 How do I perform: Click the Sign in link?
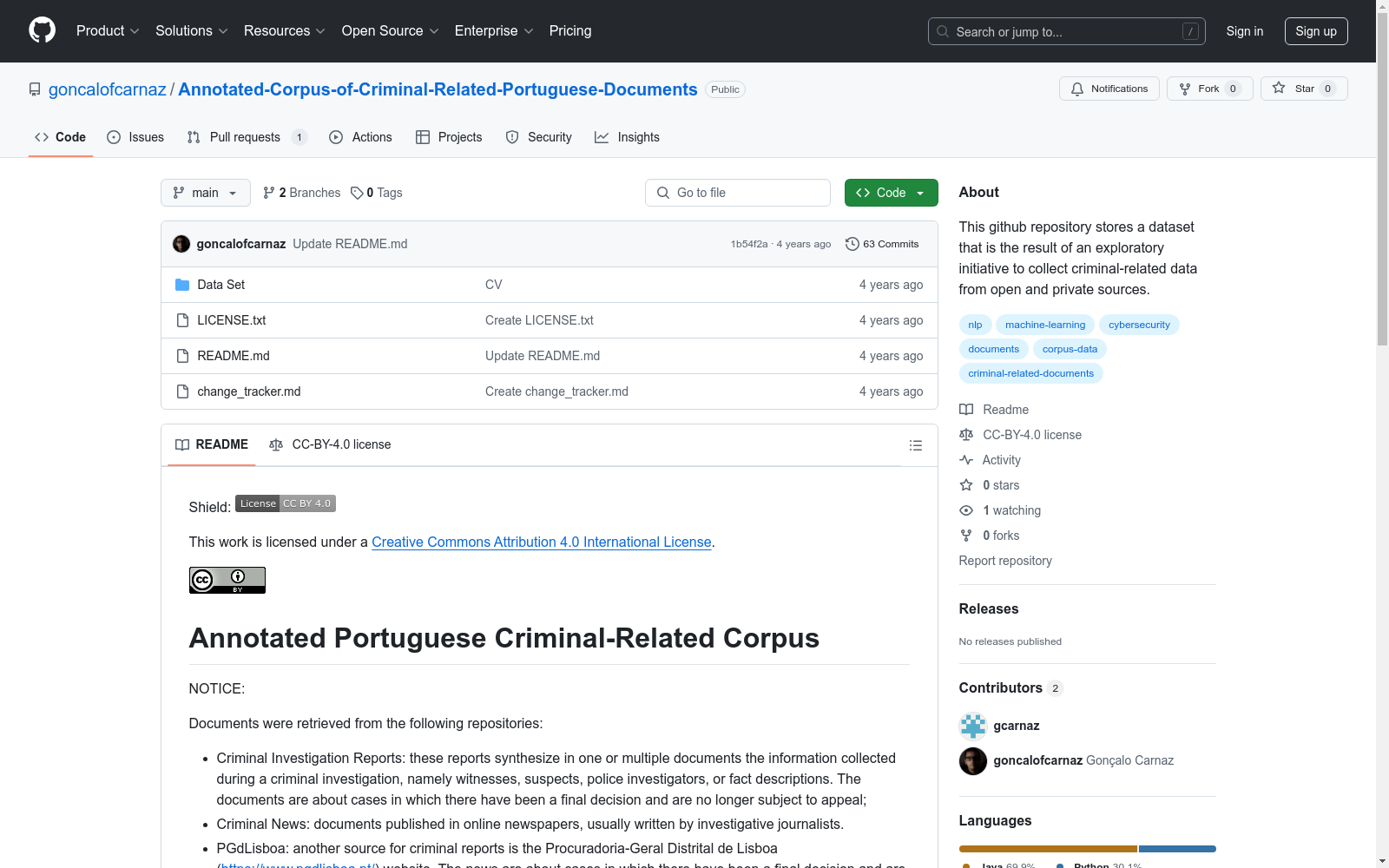1245,31
